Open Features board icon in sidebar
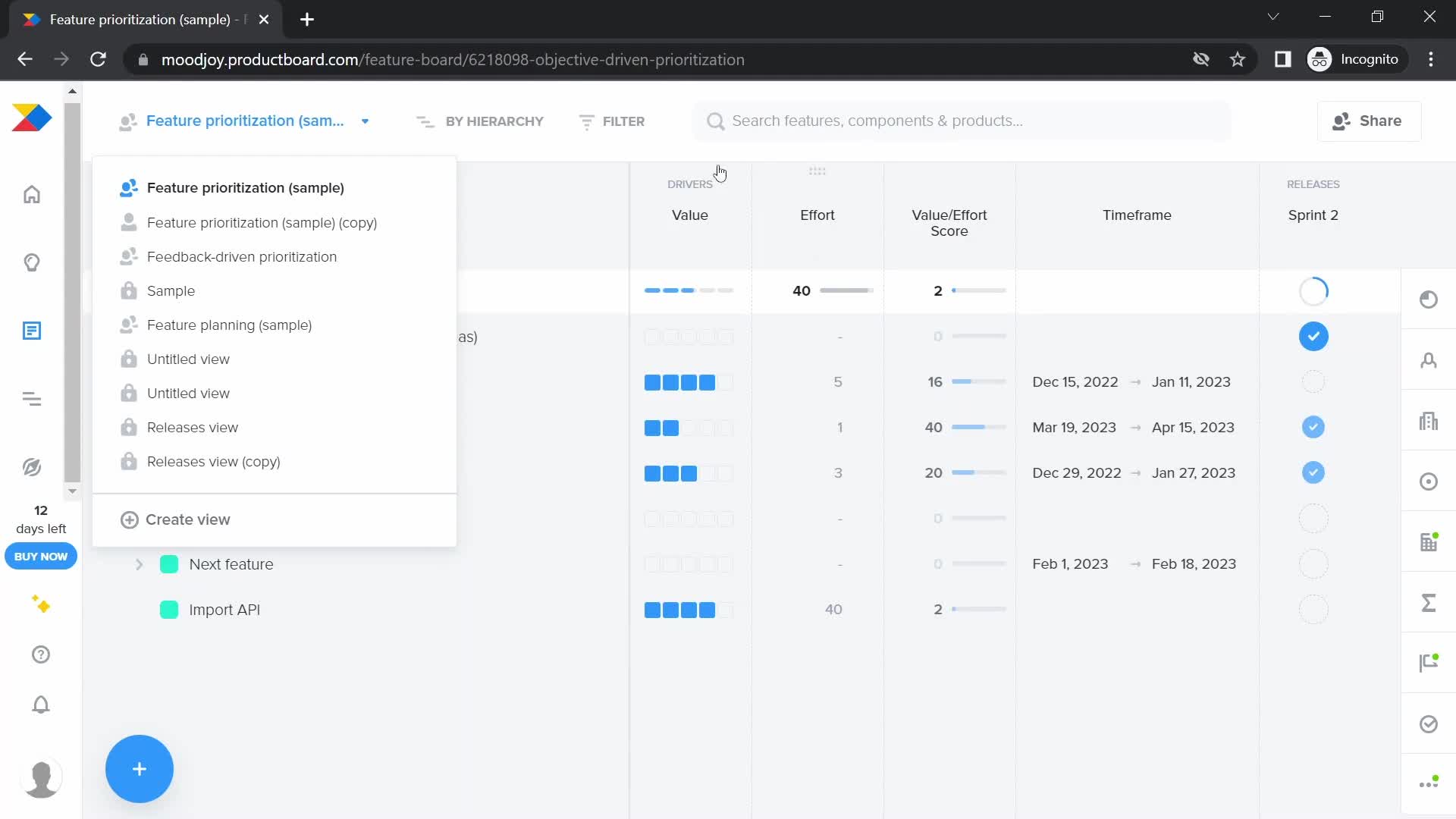The image size is (1456, 819). coord(32,331)
